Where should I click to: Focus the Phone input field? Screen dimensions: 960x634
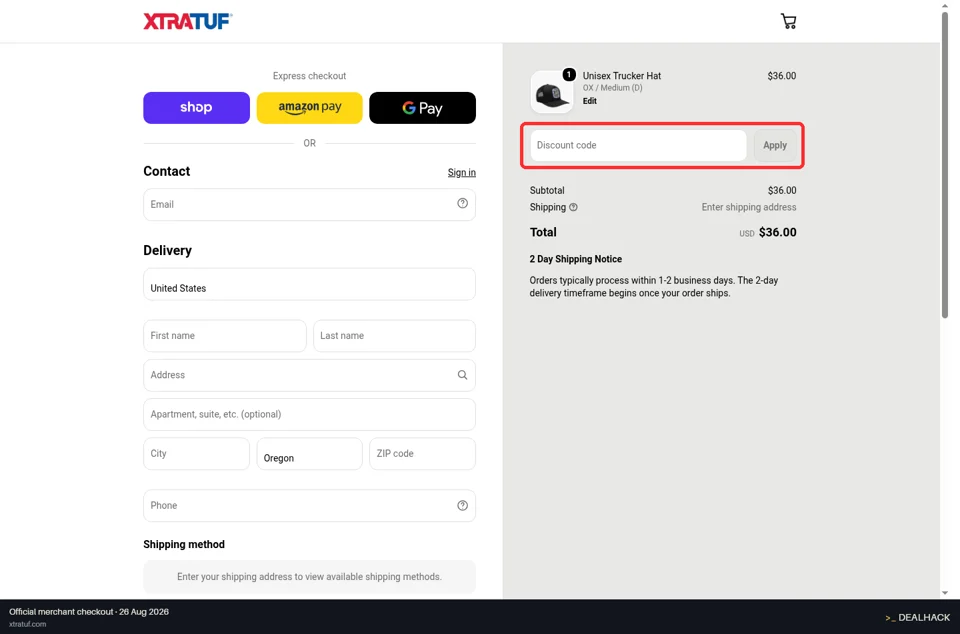point(309,505)
